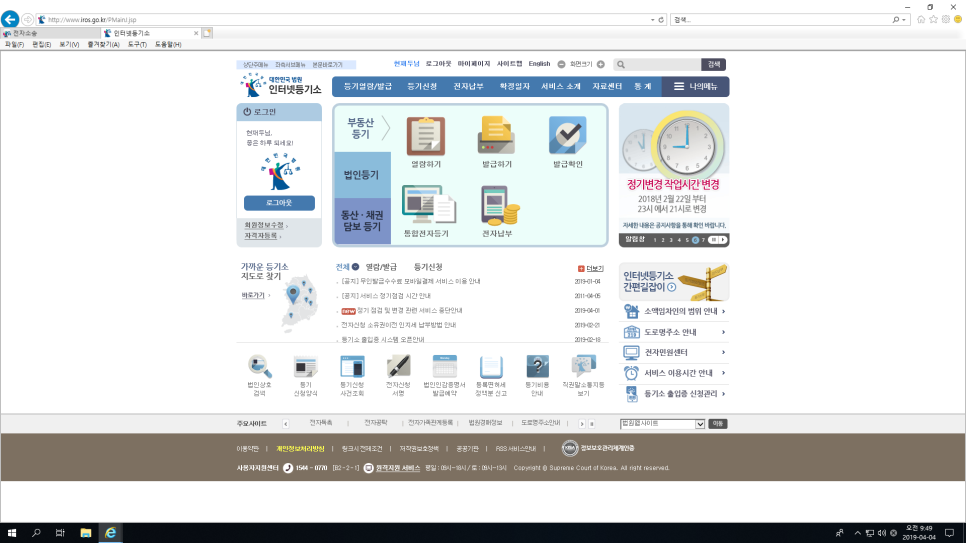Open browser favorites star icon
The width and height of the screenshot is (966, 543).
933,20
